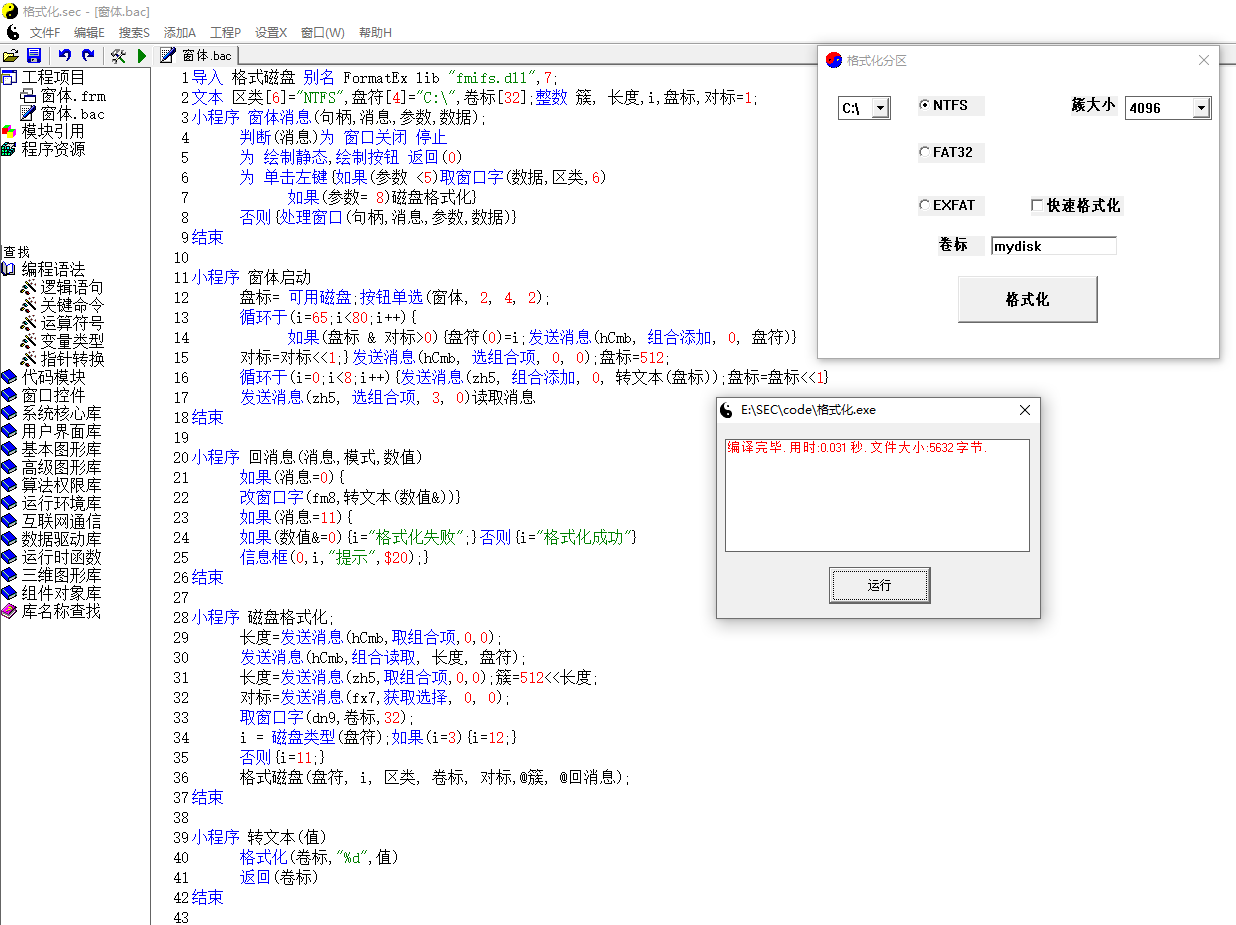Screen dimensions: 1236x925
Task: Open the 帮助H menu
Action: (375, 33)
